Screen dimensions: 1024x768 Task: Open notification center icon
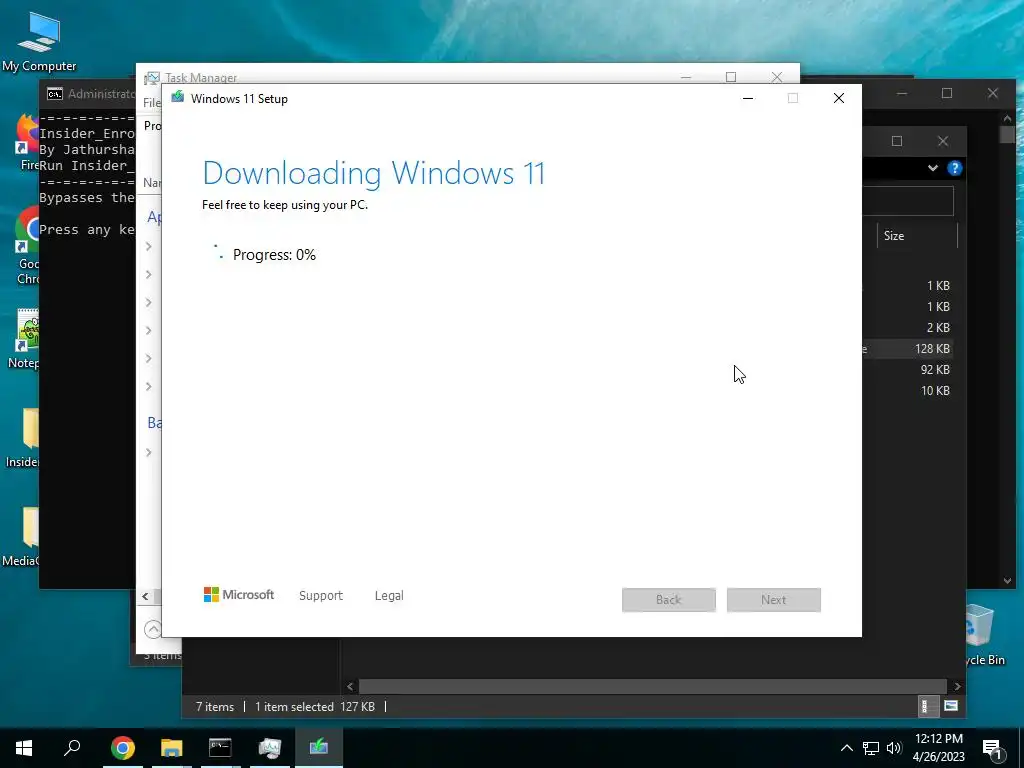pos(992,748)
